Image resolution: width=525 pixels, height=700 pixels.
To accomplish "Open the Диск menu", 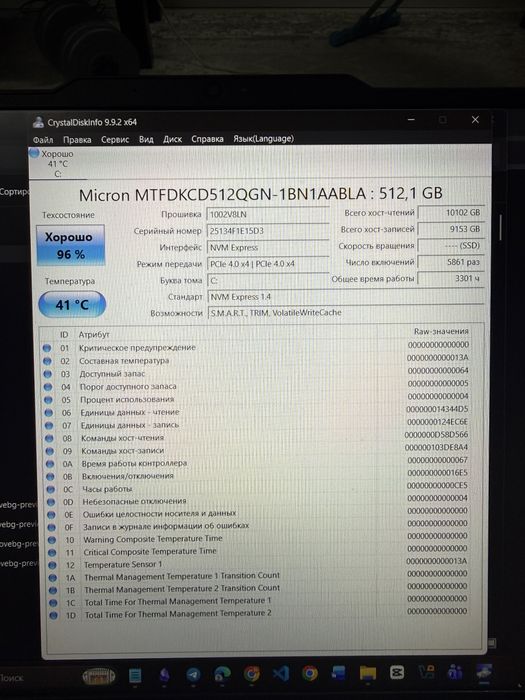I will click(172, 139).
